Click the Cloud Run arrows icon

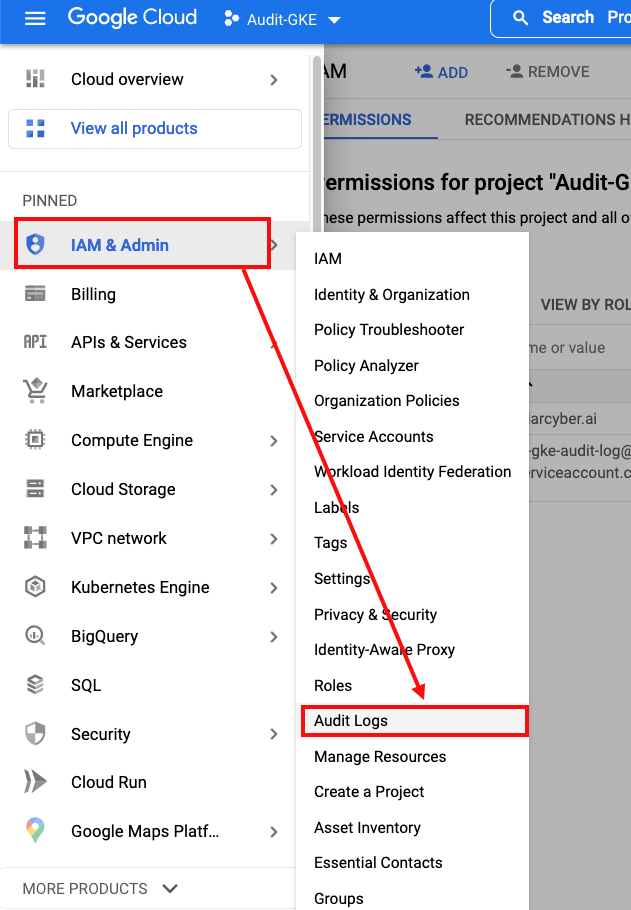click(35, 782)
